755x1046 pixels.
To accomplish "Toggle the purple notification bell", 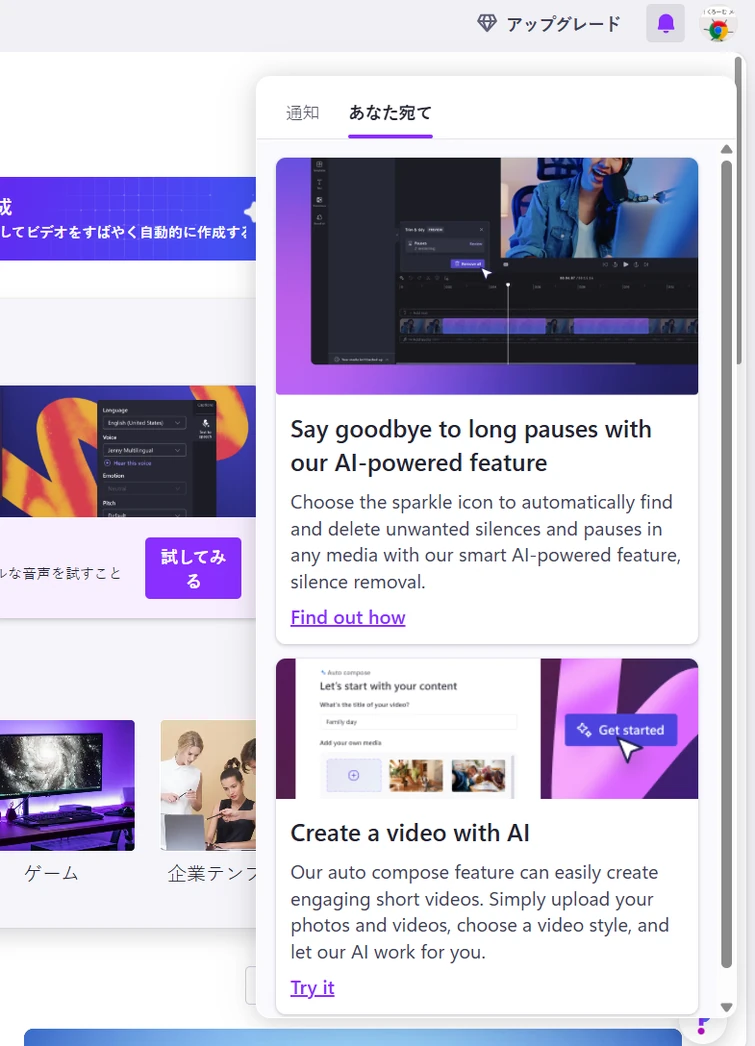I will tap(666, 23).
